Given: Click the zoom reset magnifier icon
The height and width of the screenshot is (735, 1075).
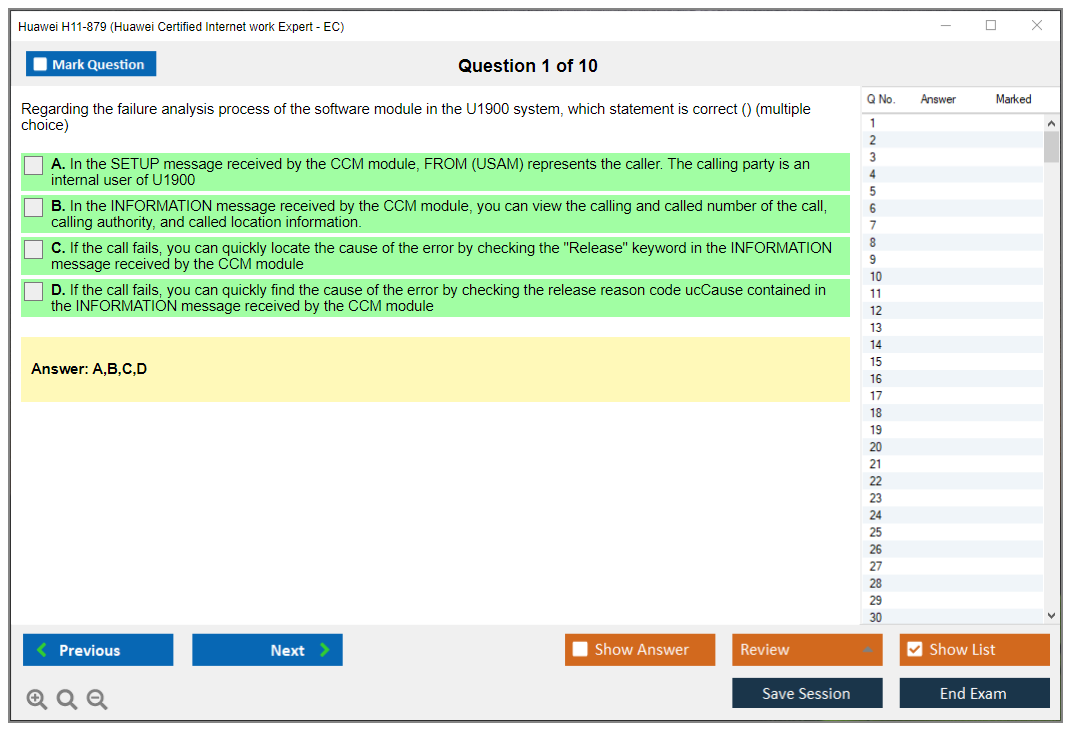Looking at the screenshot, I should (67, 700).
